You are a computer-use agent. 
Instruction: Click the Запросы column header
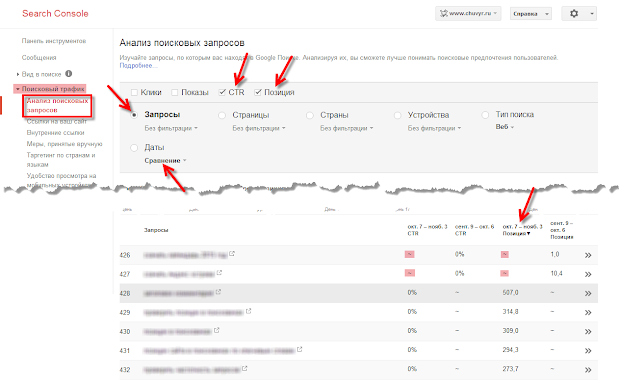coord(156,230)
